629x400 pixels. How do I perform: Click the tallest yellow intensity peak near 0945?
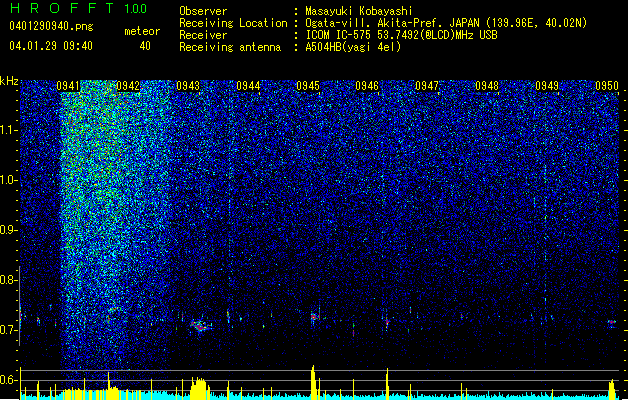(x=314, y=380)
